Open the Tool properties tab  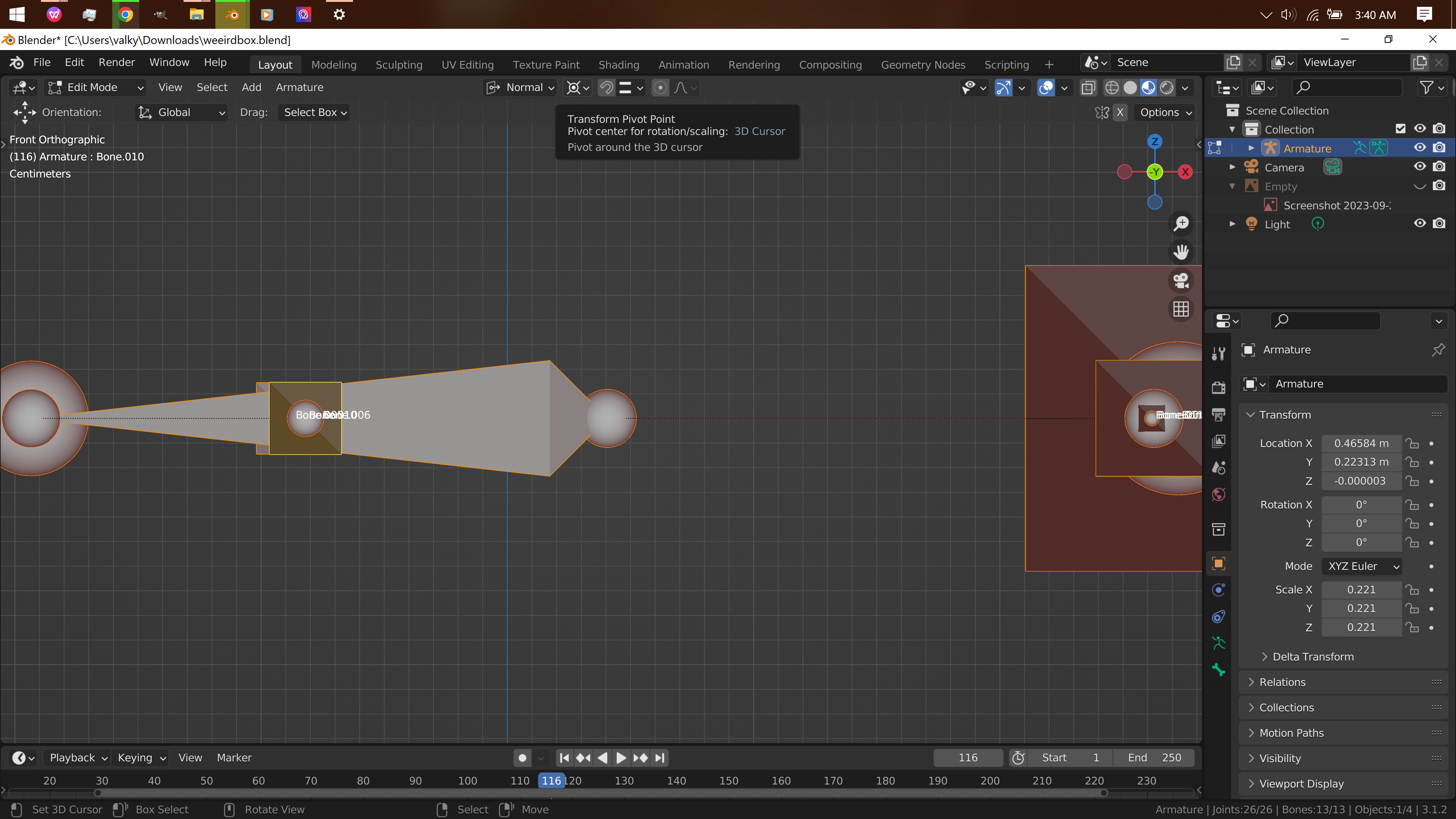(x=1219, y=354)
